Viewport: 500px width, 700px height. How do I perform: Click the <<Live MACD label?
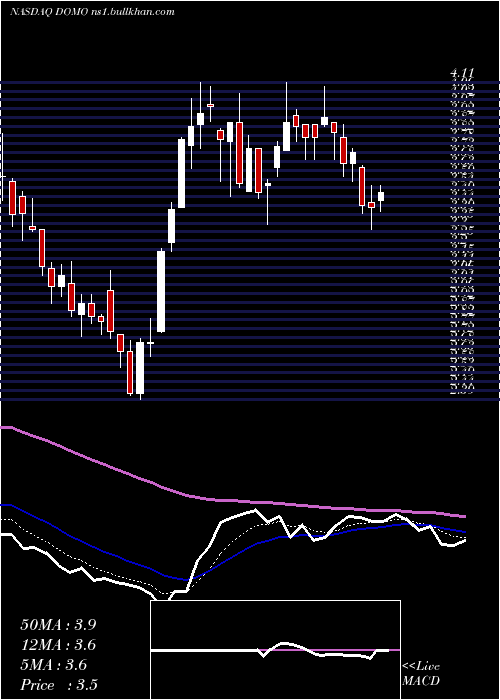coord(421,674)
